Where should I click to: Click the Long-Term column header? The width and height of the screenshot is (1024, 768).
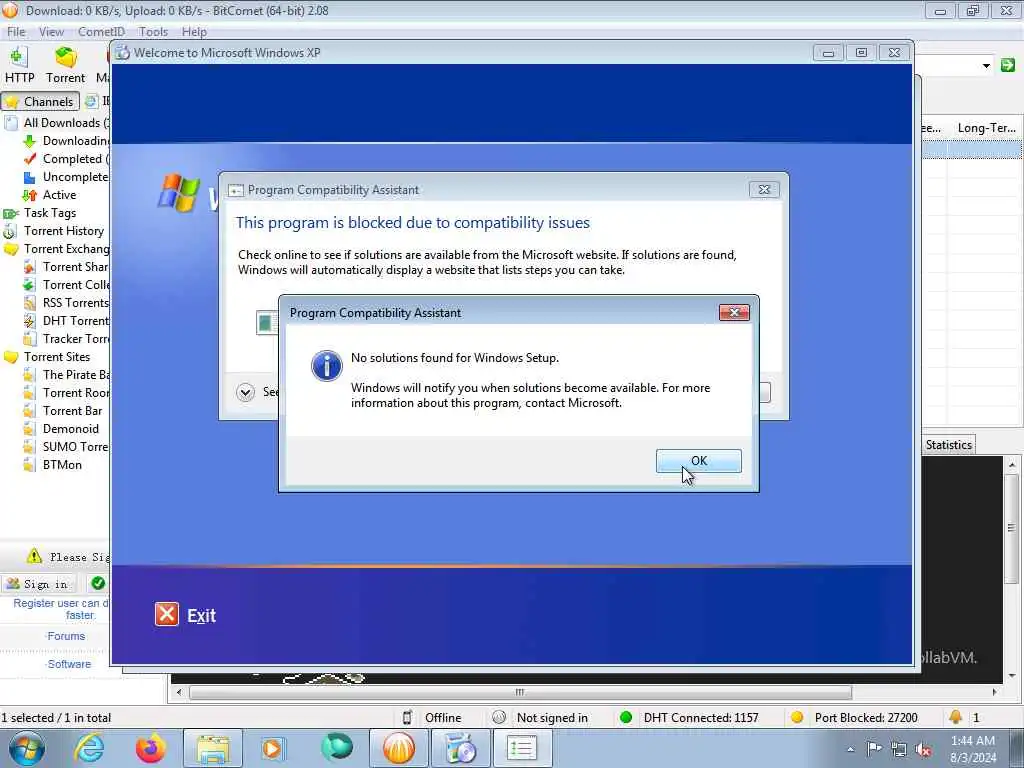pos(986,128)
